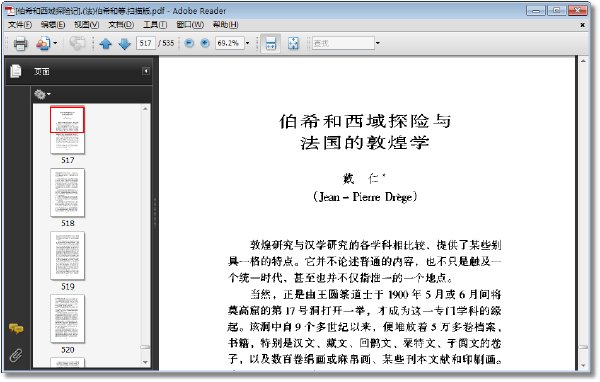Image resolution: width=600 pixels, height=382 pixels.
Task: Open dropdown arrow beside create PDF icon
Action: (x=55, y=43)
